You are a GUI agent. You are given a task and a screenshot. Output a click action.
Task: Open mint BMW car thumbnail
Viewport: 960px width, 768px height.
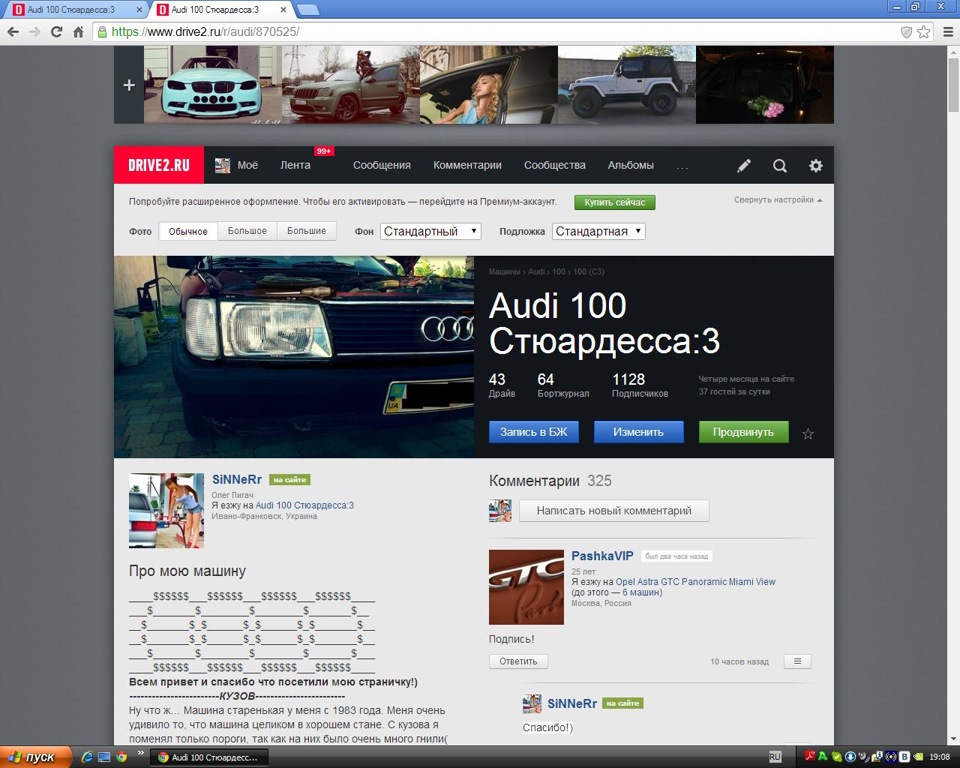click(x=212, y=85)
